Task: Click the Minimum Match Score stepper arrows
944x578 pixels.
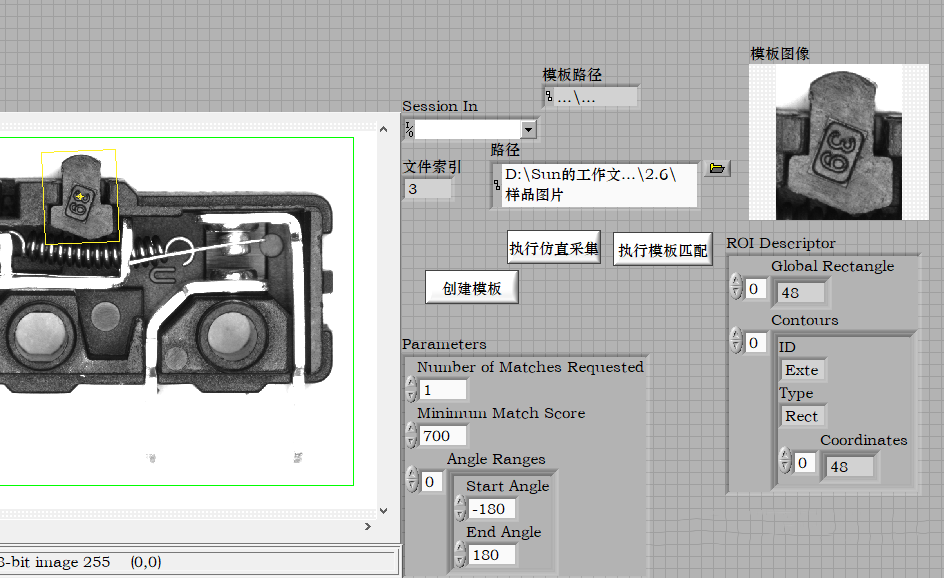Action: tap(411, 435)
